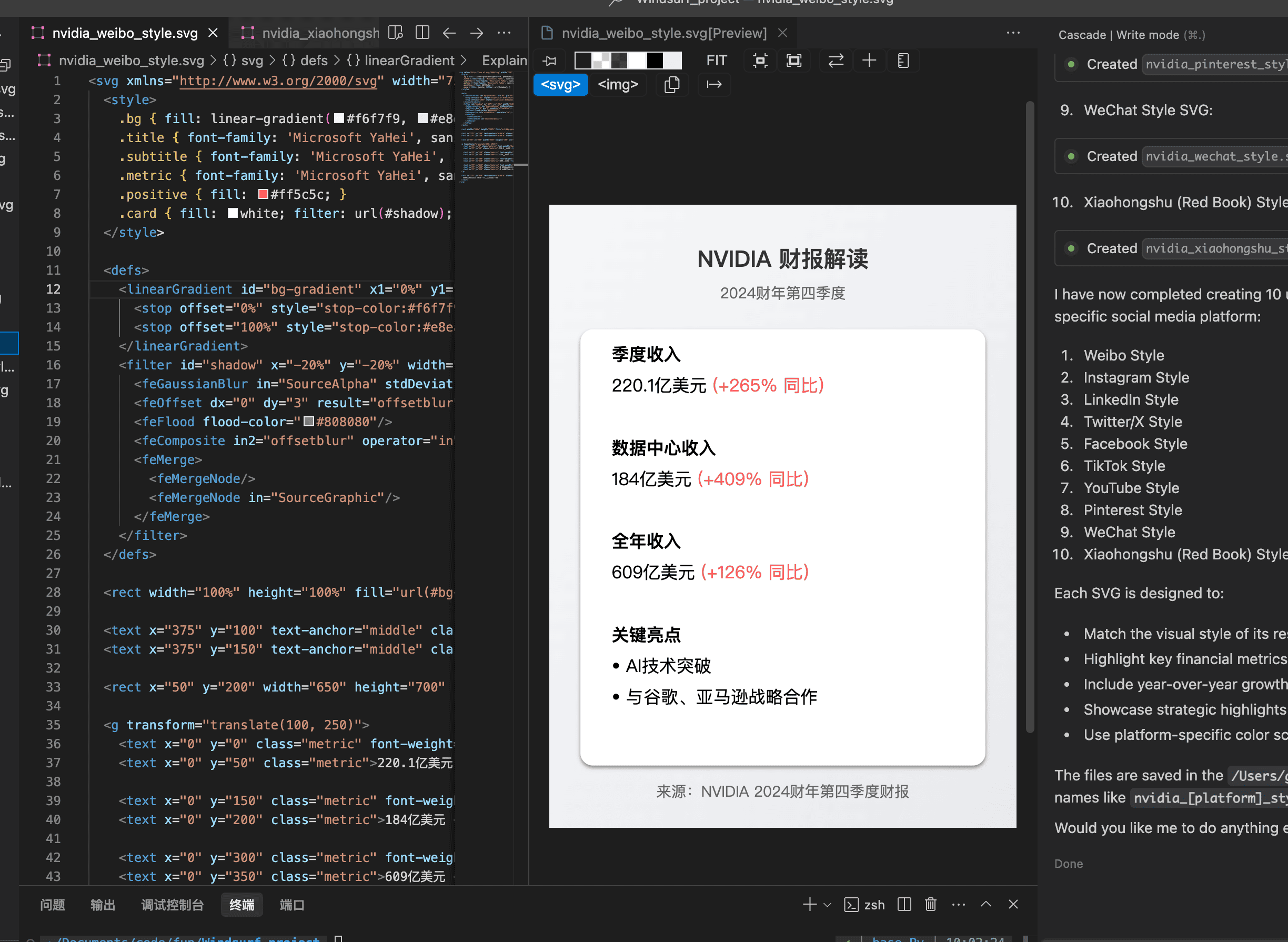1288x942 pixels.
Task: Go forward with the right arrow
Action: tap(477, 33)
